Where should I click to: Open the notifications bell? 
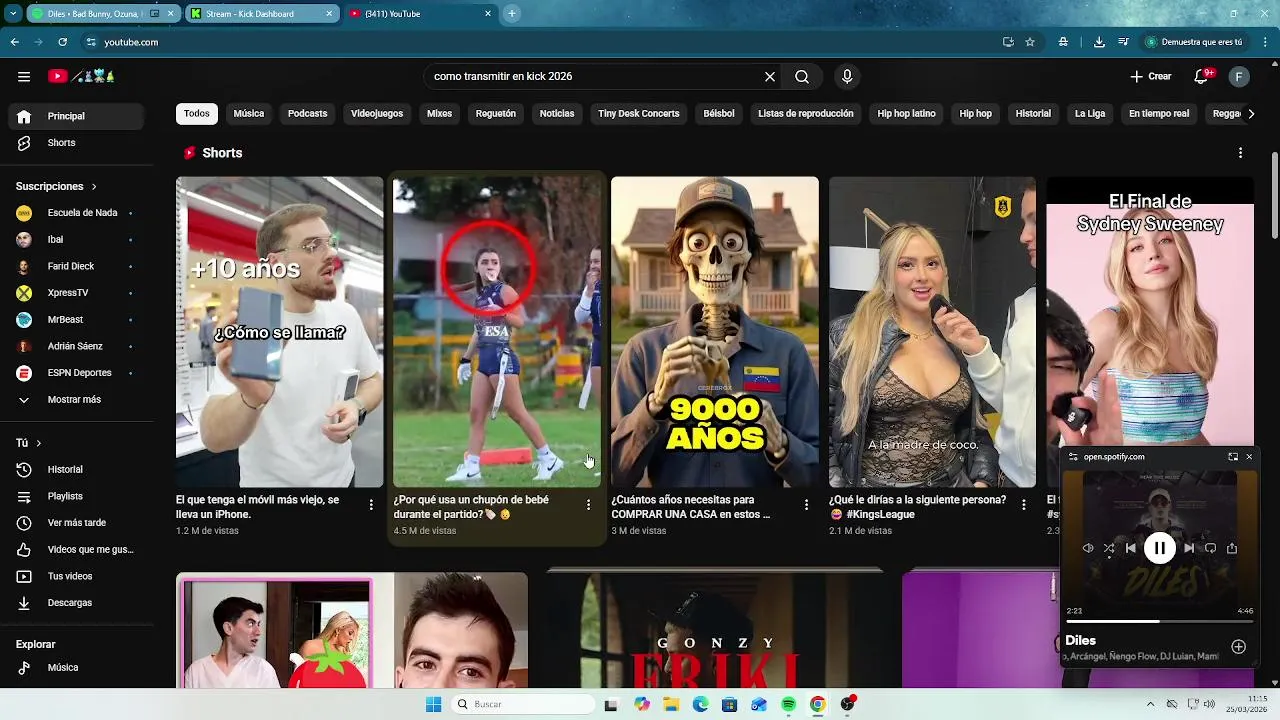point(1203,76)
